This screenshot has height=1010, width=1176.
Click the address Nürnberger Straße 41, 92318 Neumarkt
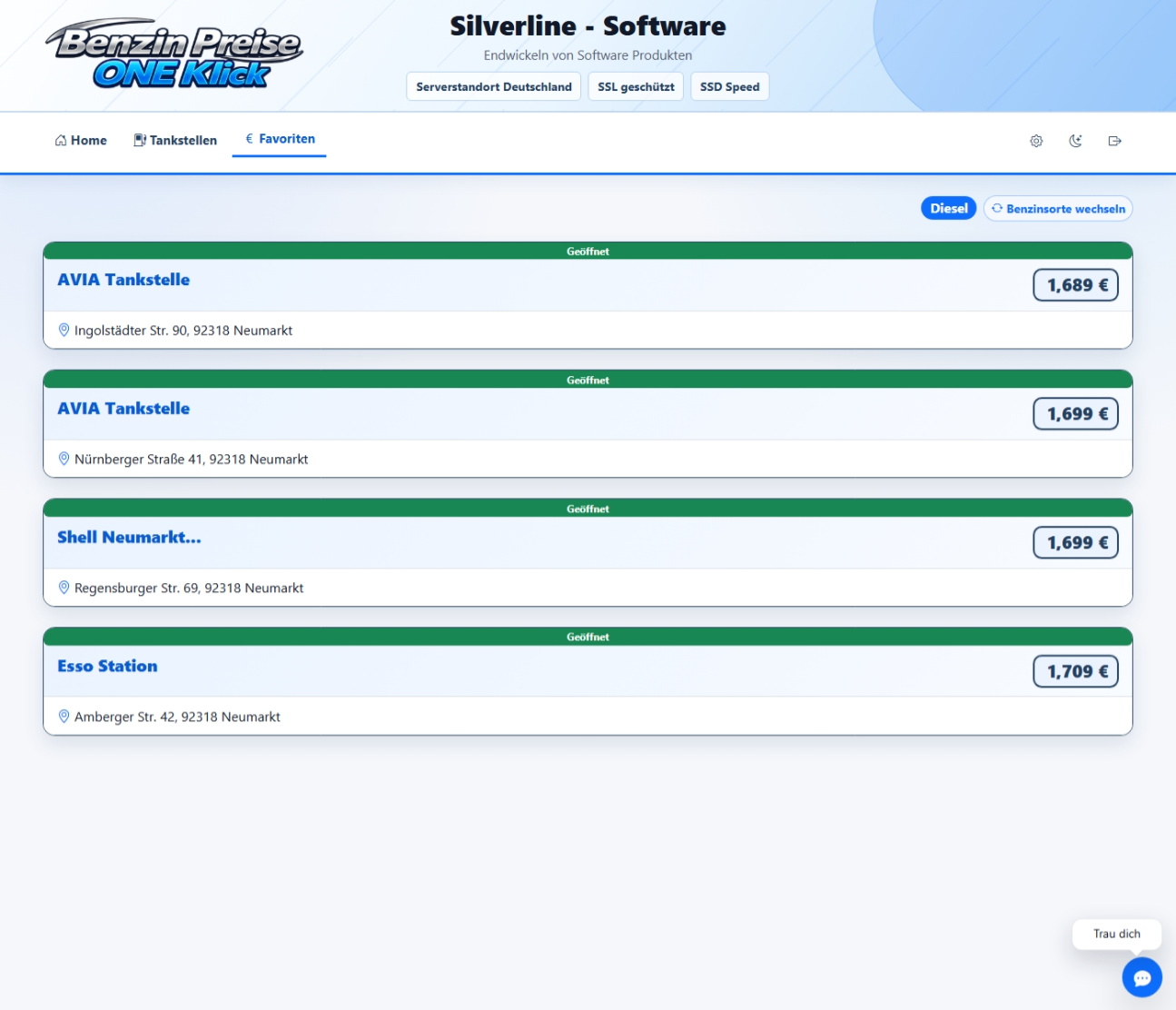[x=192, y=460]
